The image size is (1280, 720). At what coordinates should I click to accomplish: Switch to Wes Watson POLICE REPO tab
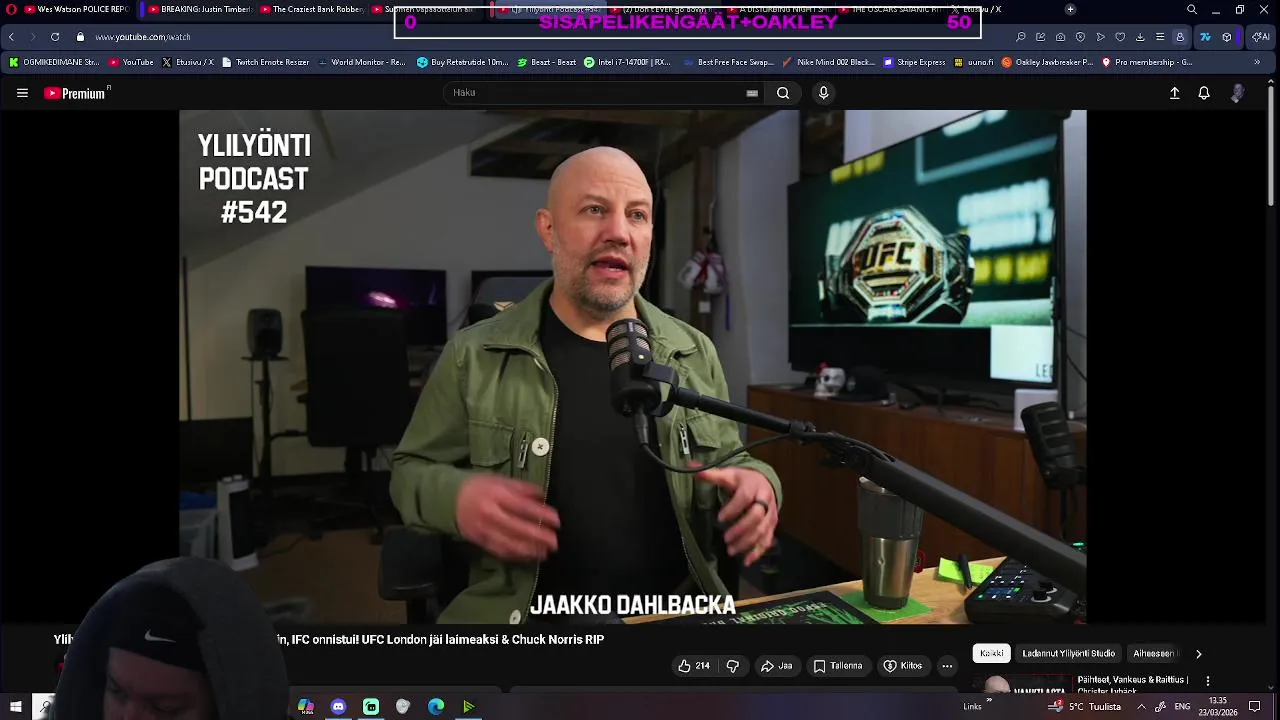[76, 9]
